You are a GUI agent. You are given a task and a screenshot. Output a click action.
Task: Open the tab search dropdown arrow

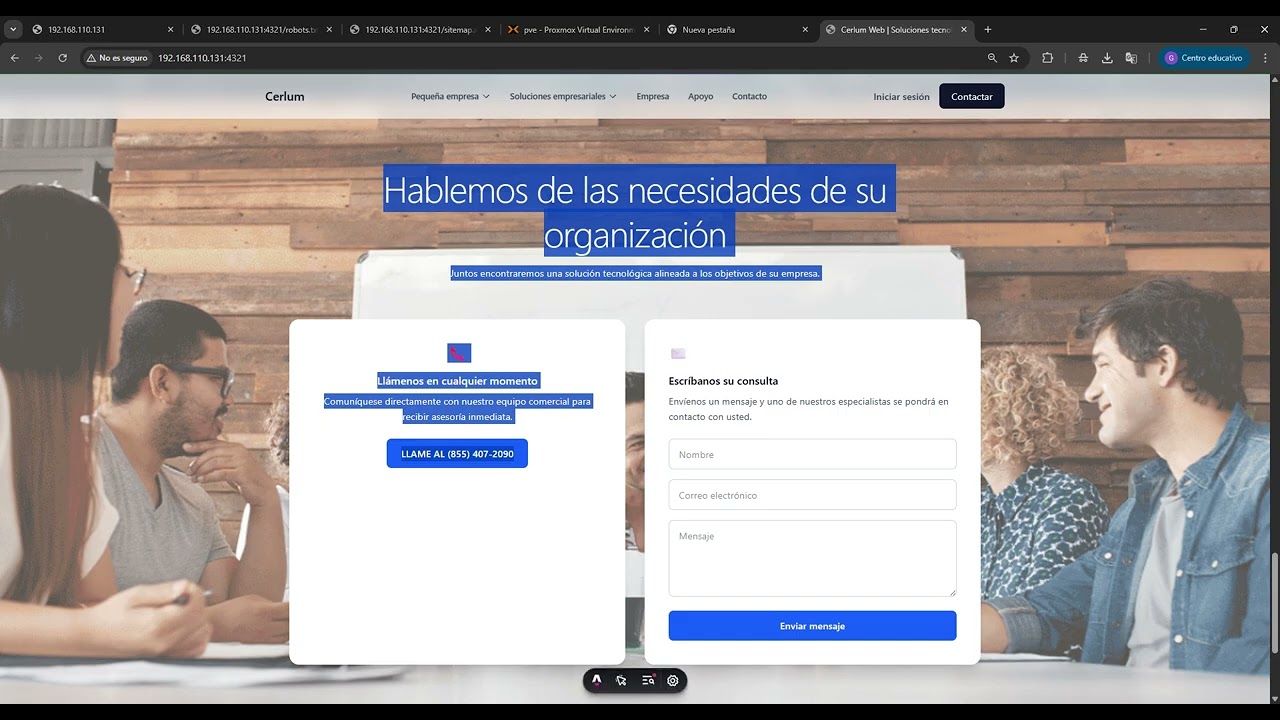point(13,30)
